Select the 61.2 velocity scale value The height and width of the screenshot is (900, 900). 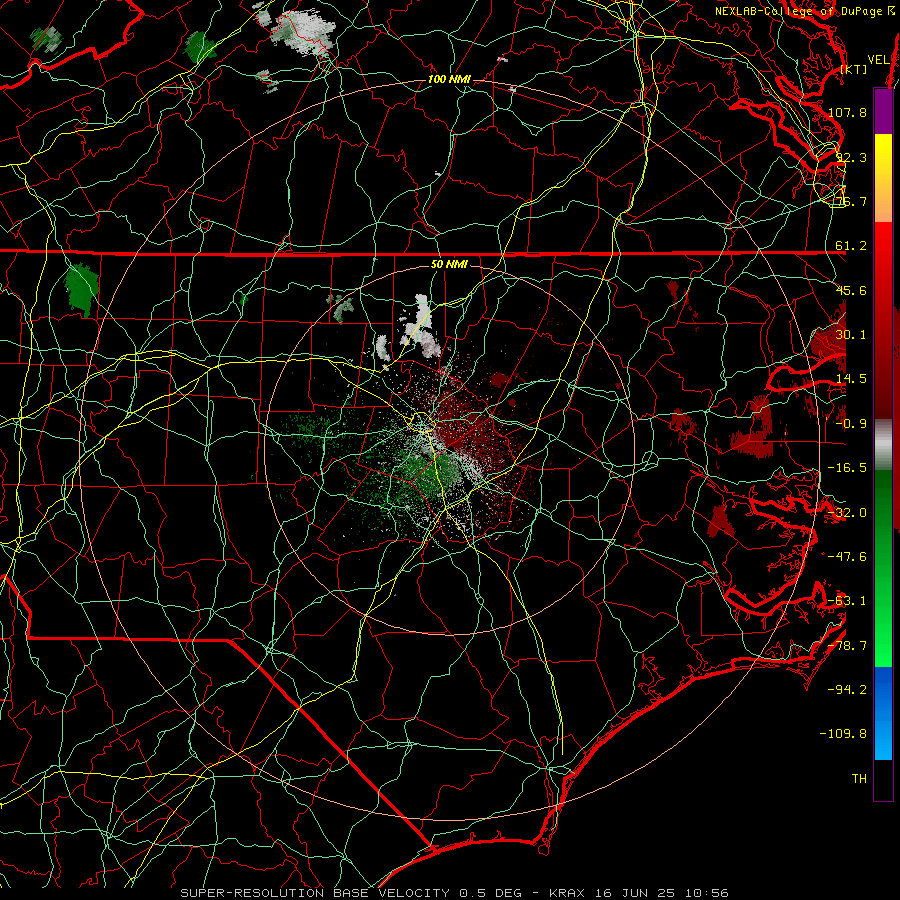(x=851, y=246)
